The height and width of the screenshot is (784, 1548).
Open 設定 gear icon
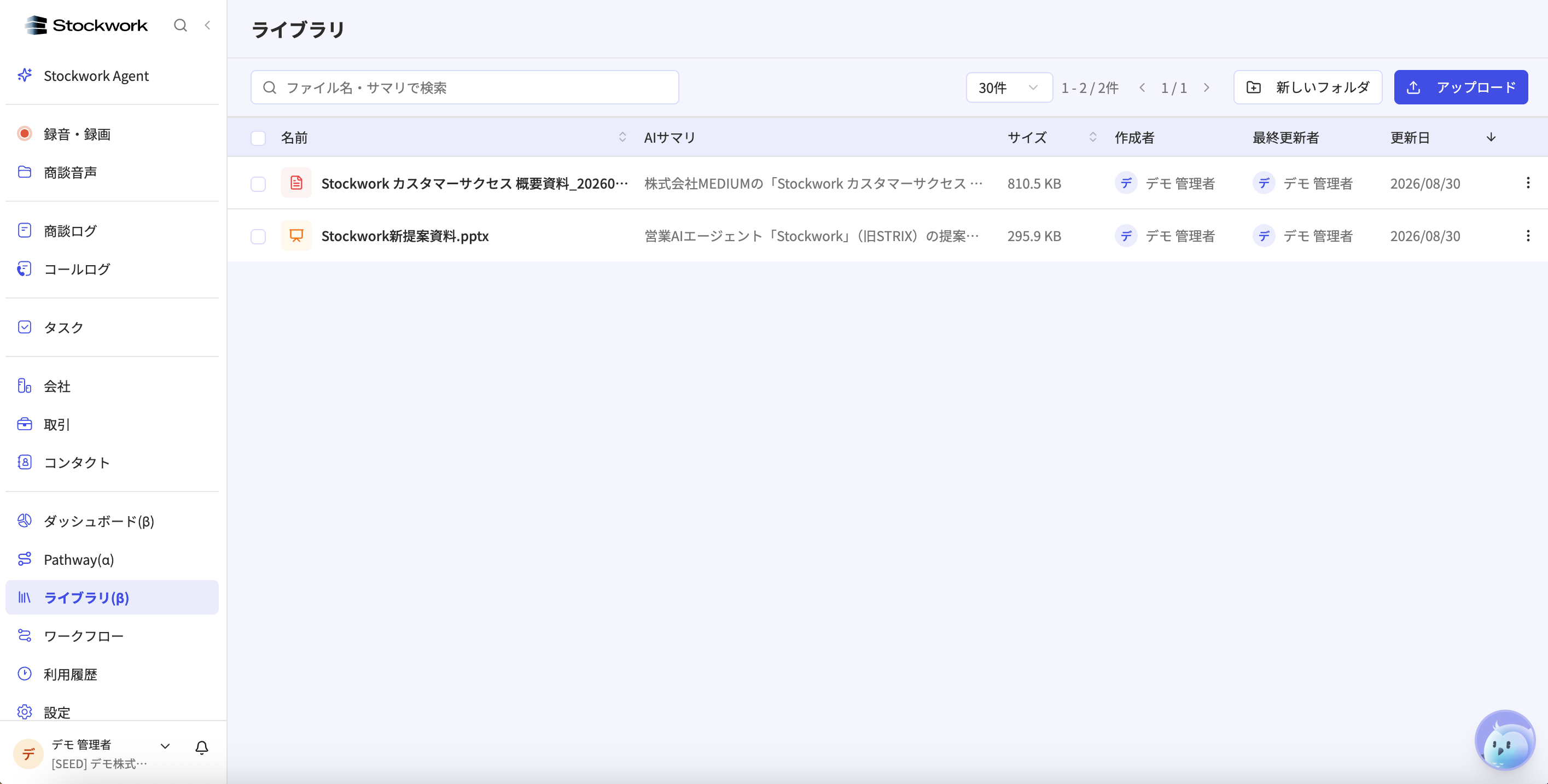click(25, 712)
